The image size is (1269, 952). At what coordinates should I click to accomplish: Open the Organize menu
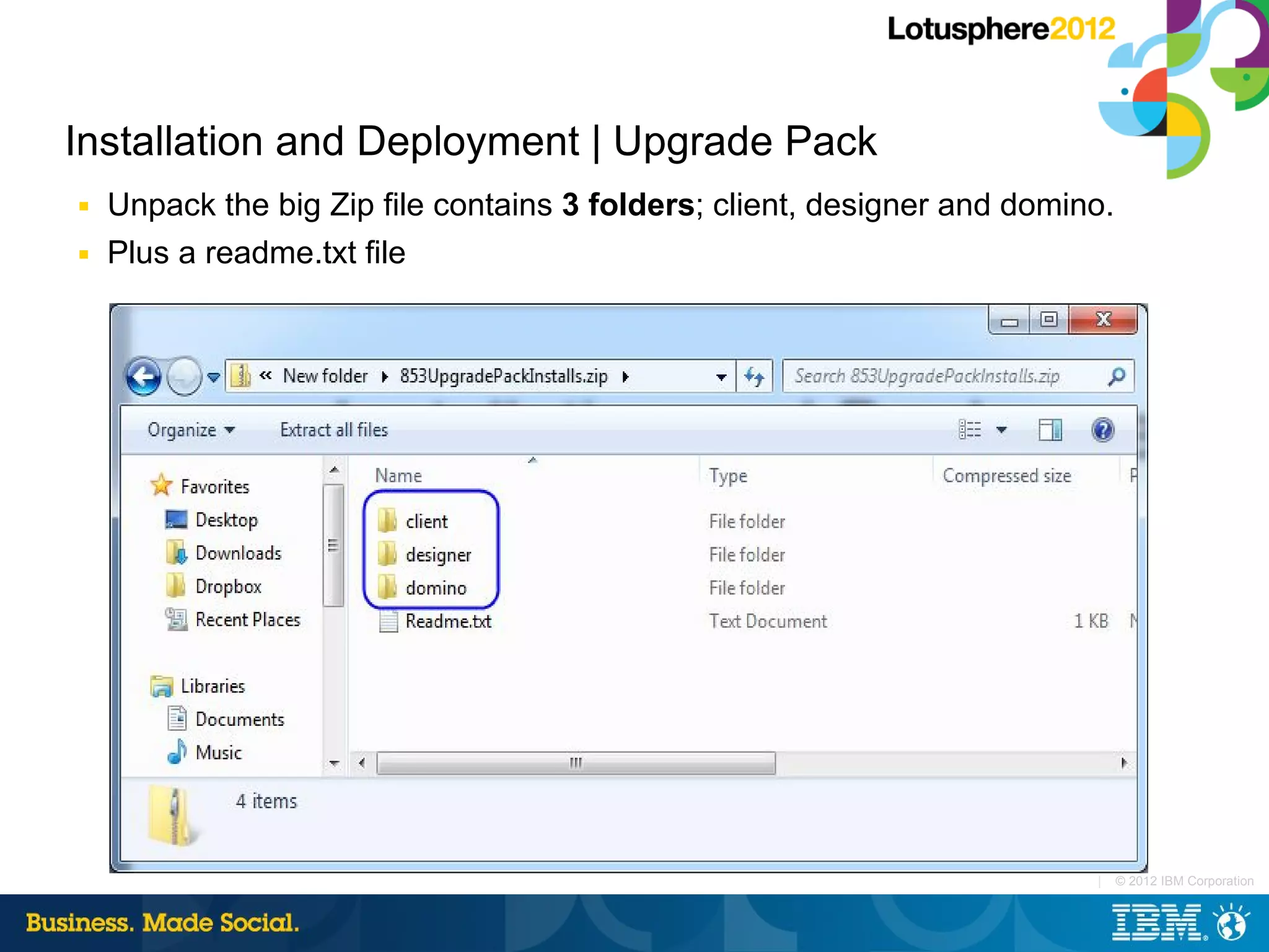pyautogui.click(x=191, y=430)
